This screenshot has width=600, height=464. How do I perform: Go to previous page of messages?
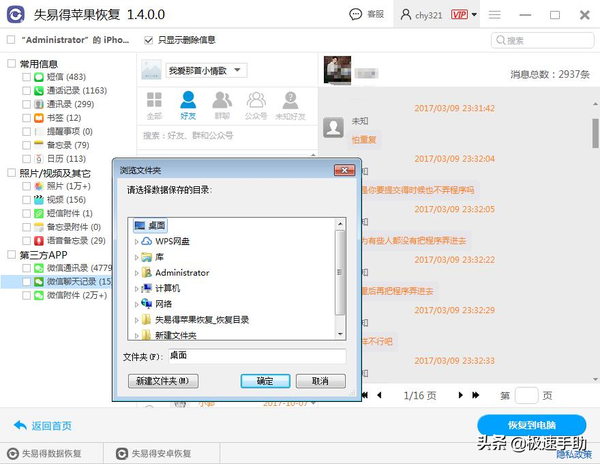[x=379, y=395]
